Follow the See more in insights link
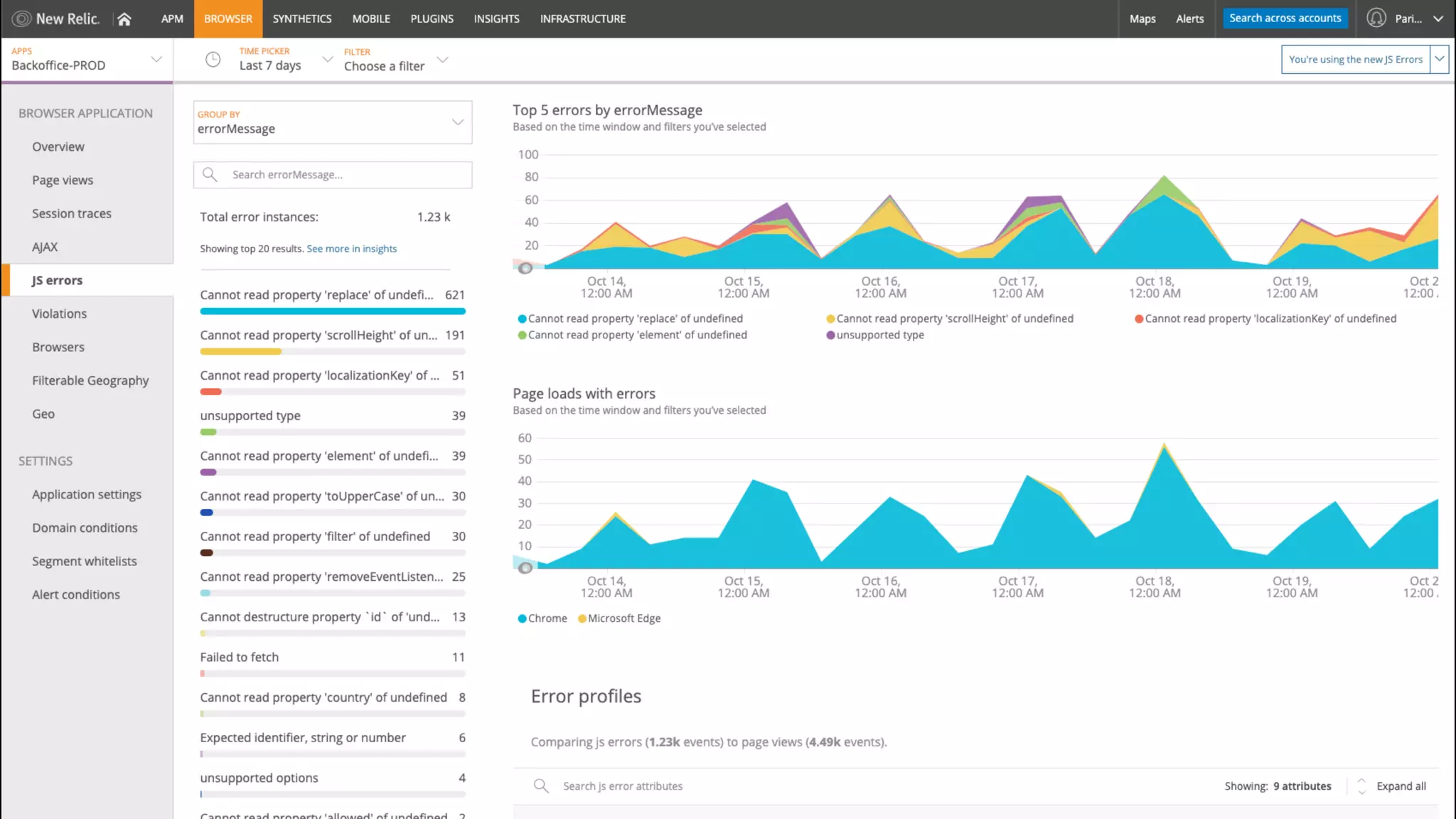Viewport: 1456px width, 819px height. 351,249
